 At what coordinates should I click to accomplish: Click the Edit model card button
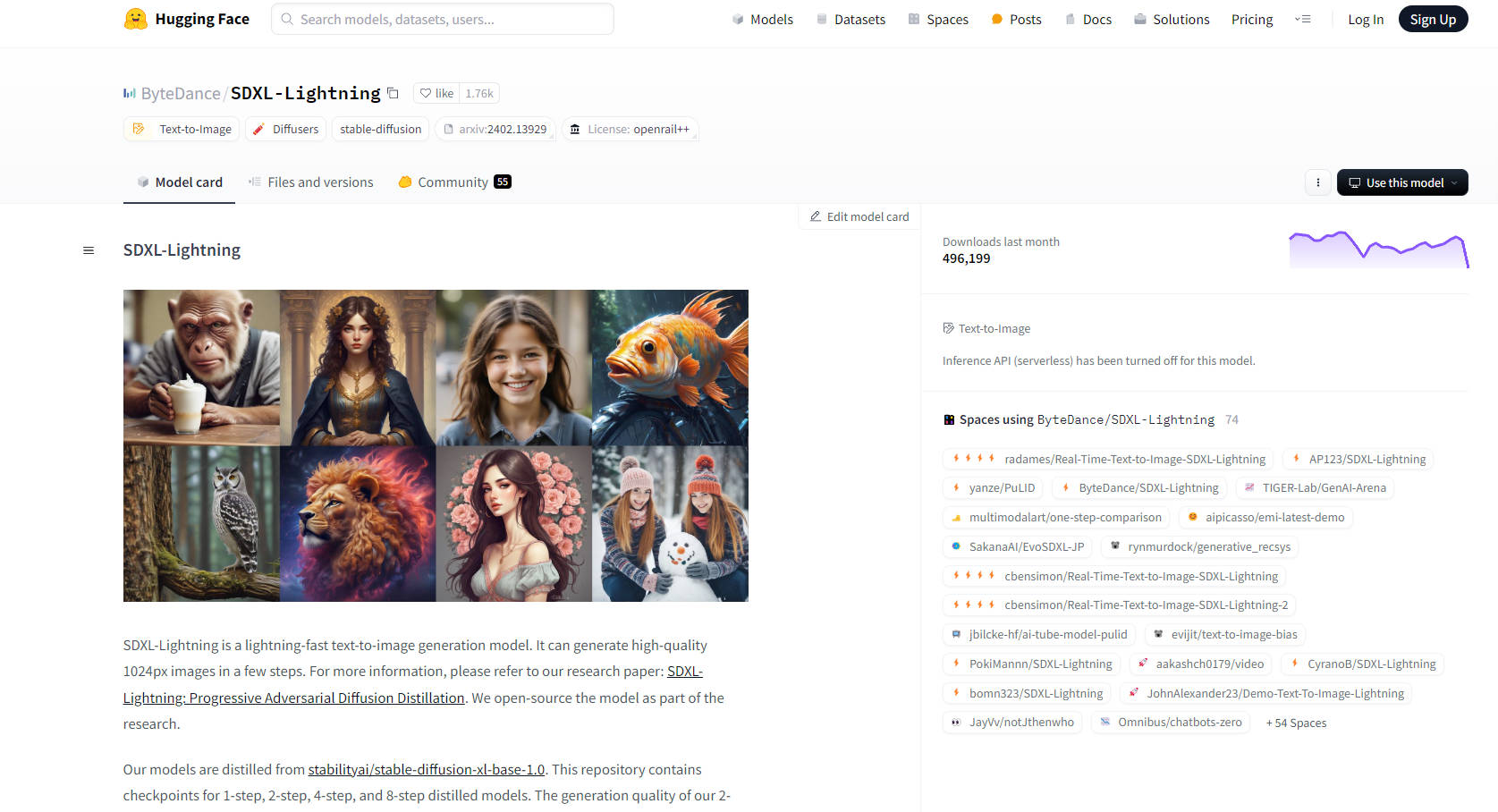point(859,216)
